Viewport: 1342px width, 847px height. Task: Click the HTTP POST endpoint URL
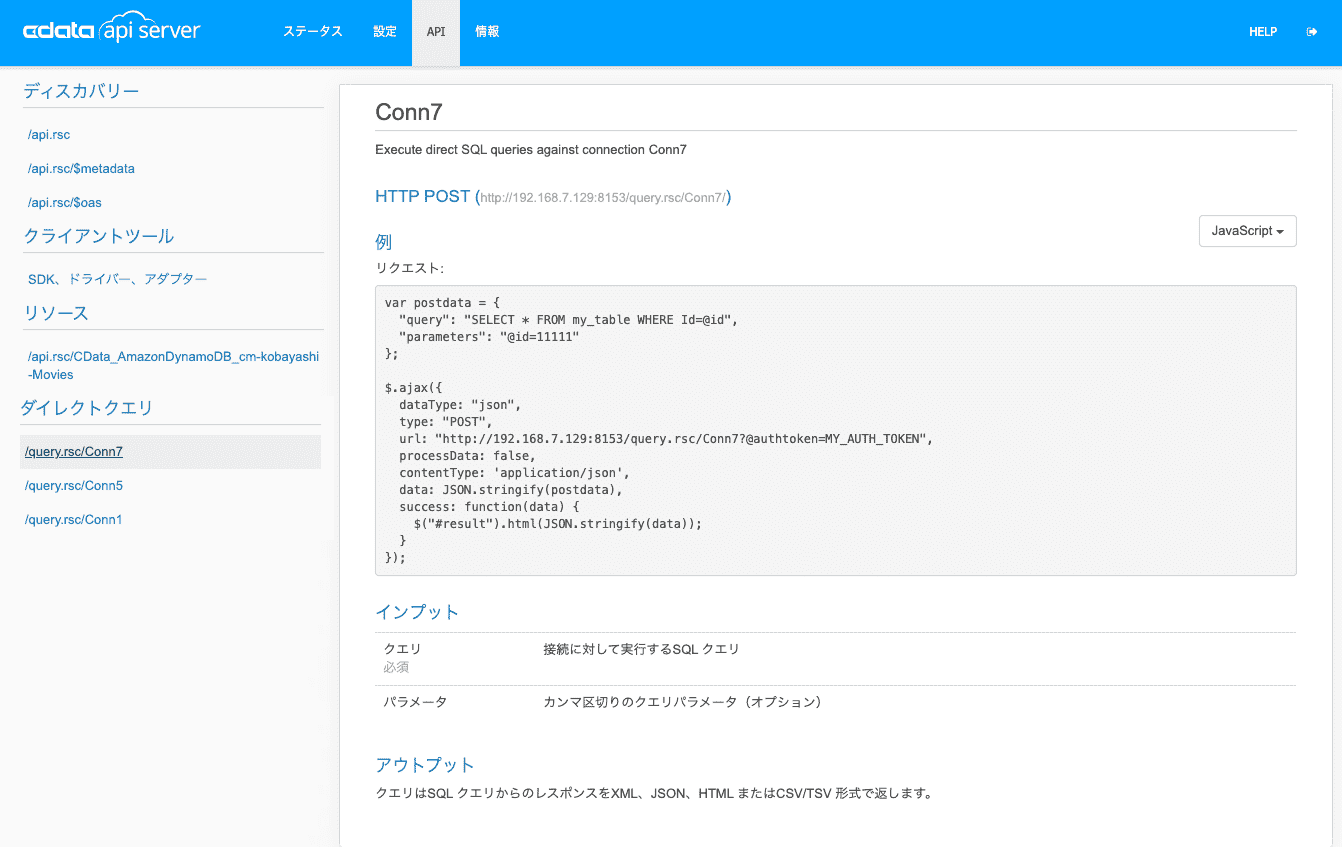[x=603, y=198]
